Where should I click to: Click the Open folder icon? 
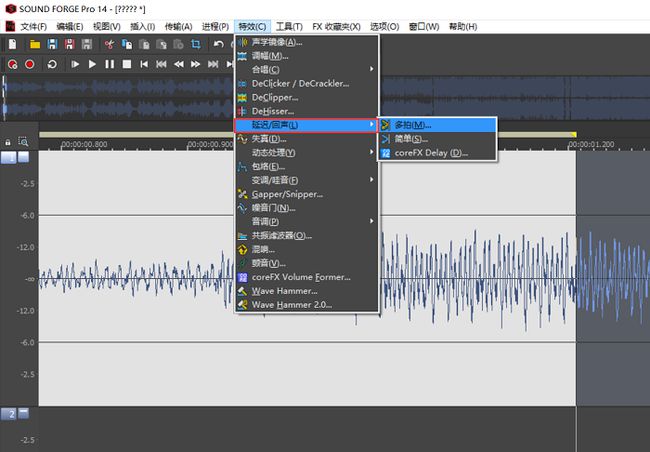[35, 44]
